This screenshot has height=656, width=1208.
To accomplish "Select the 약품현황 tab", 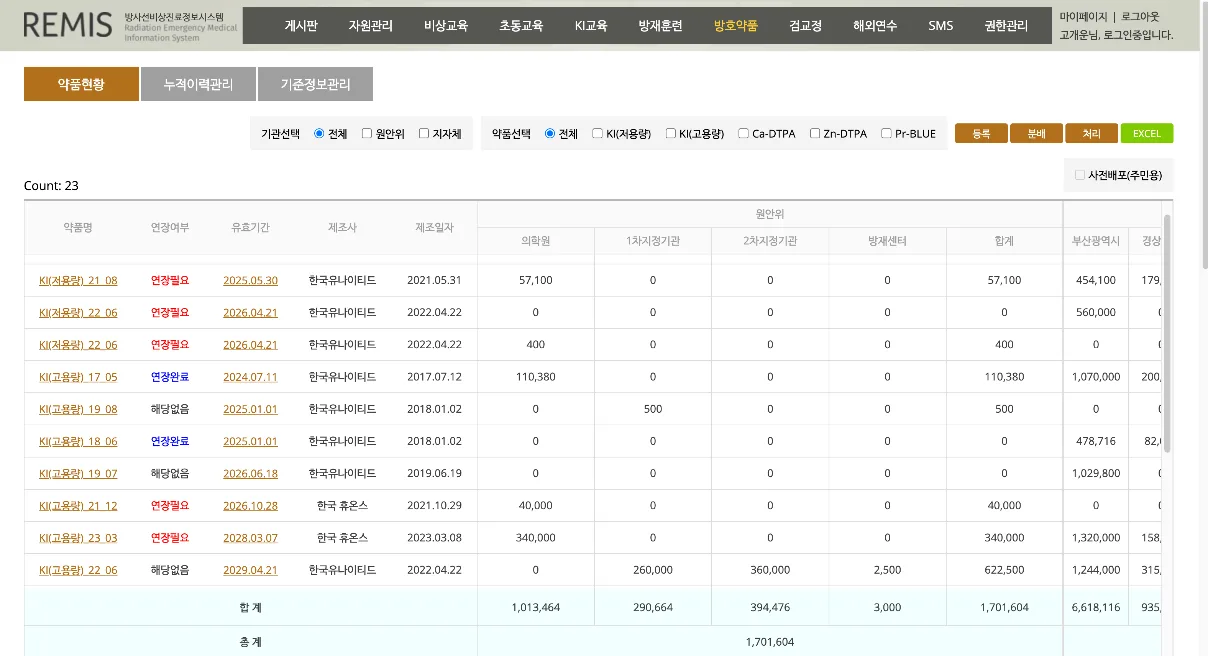I will click(81, 84).
